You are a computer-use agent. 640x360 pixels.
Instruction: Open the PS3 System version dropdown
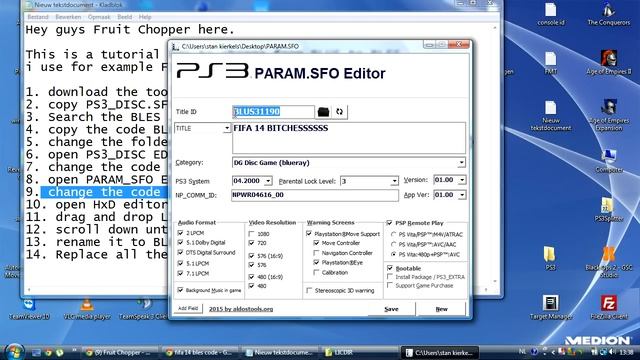click(268, 181)
